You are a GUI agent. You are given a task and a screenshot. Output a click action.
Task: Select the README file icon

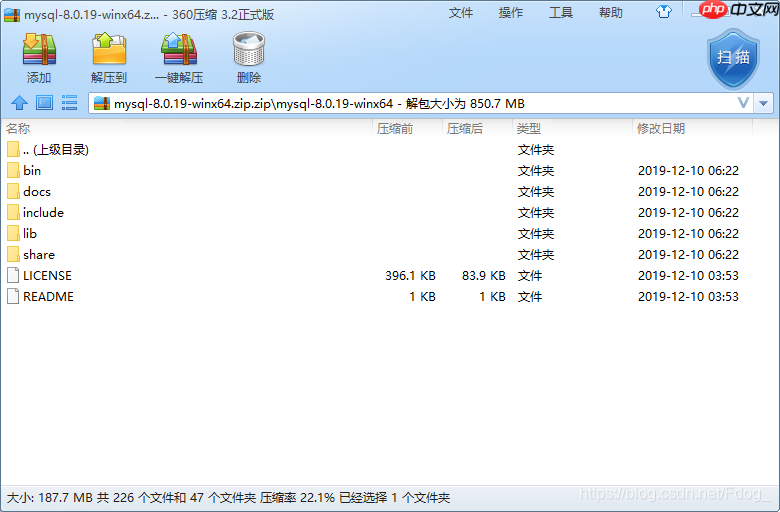(13, 296)
